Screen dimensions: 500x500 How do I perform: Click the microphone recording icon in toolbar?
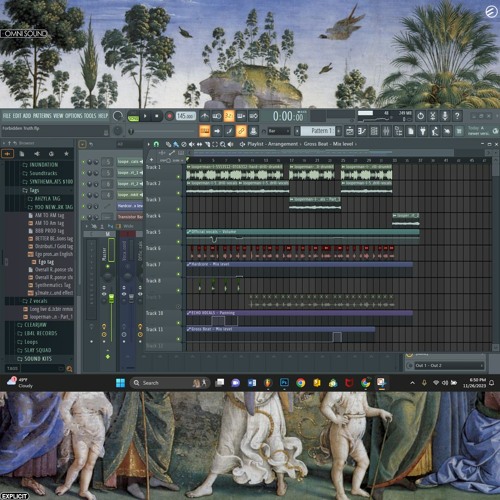[445, 116]
